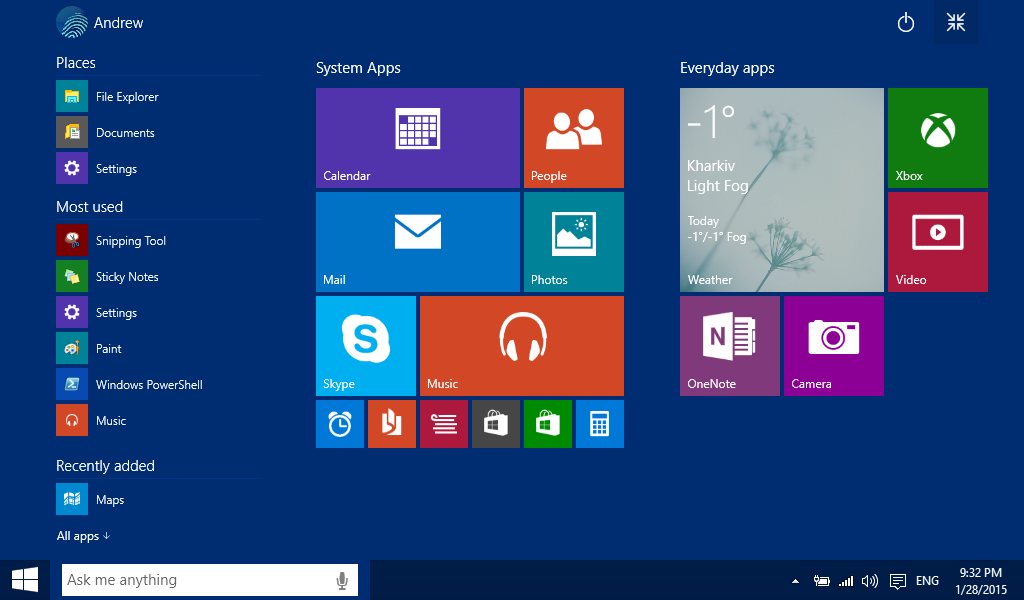Click the Places heading text
This screenshot has height=600, width=1024.
pos(76,63)
